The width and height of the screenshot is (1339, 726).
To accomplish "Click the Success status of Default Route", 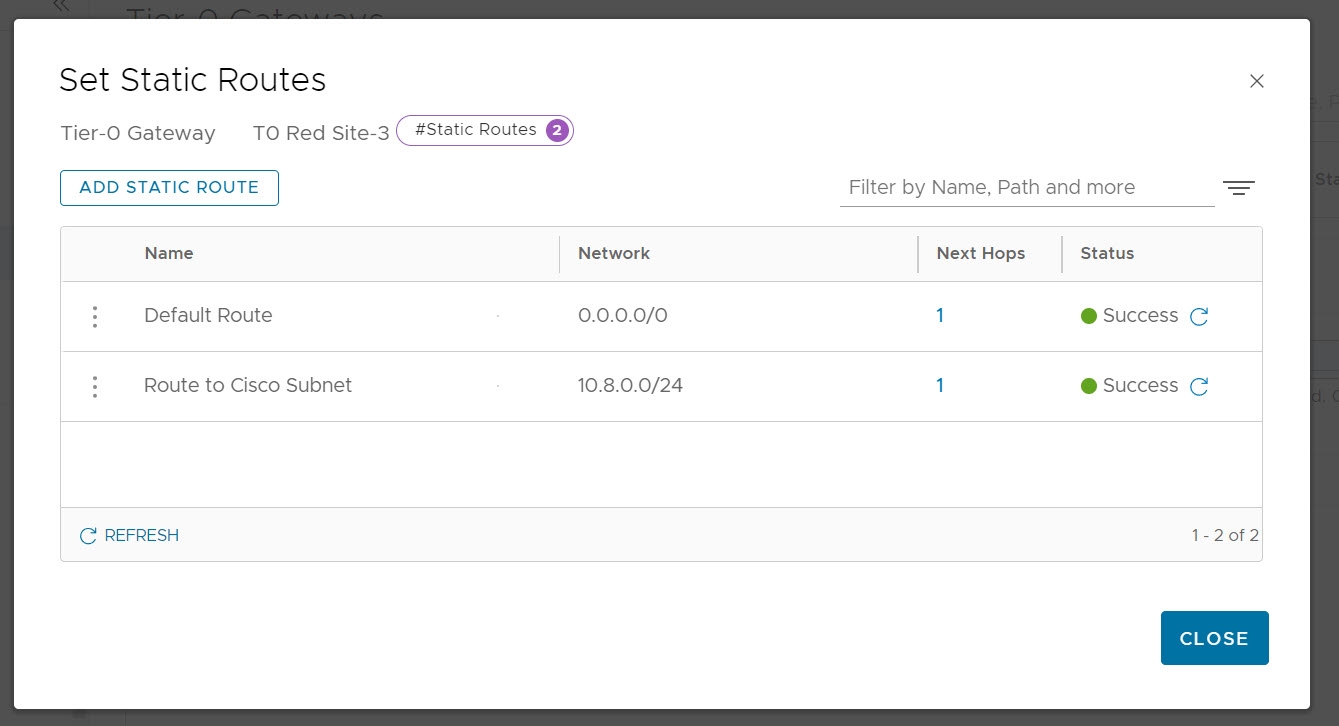I will [x=1139, y=316].
